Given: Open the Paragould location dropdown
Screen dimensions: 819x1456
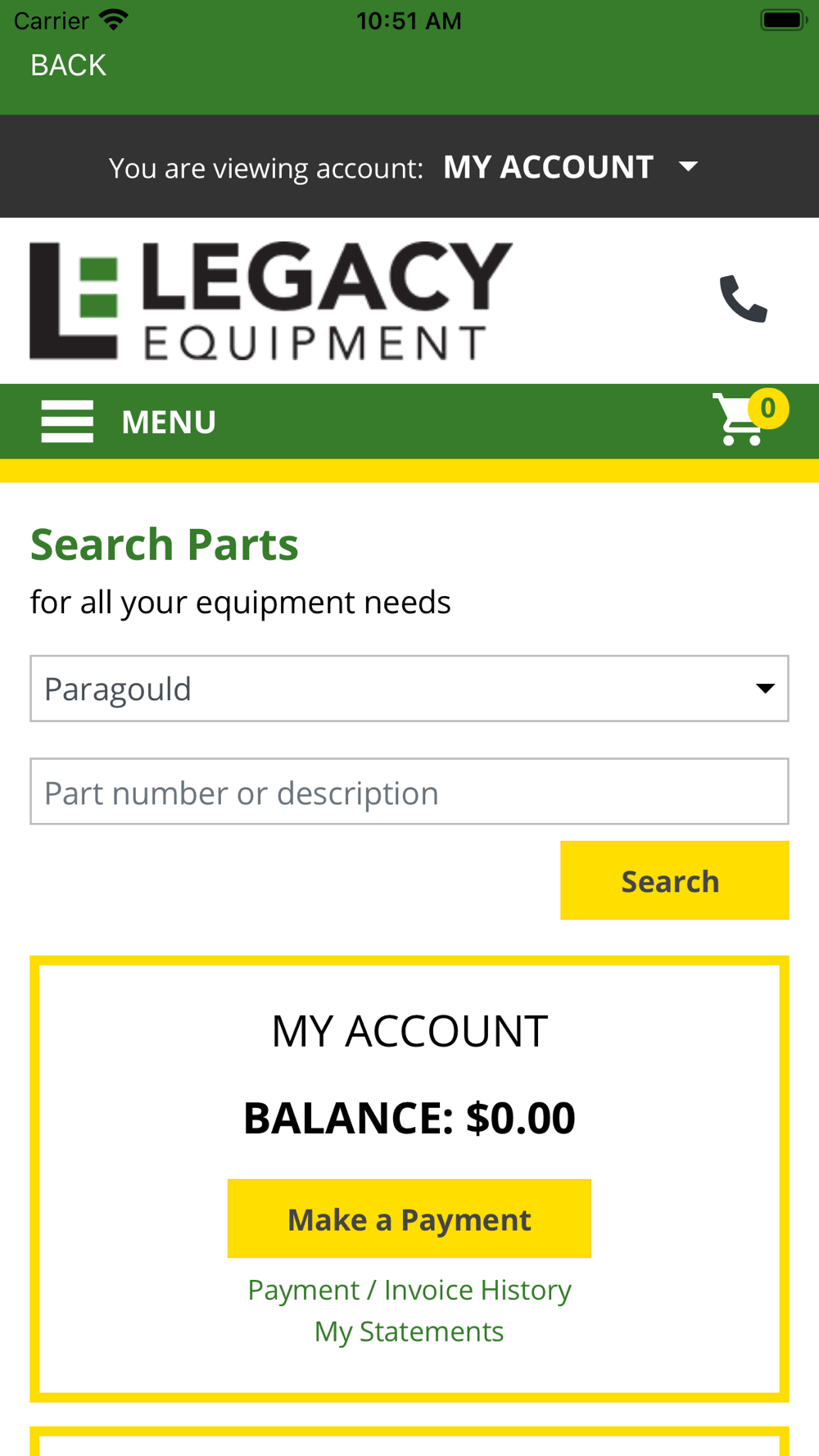Looking at the screenshot, I should (409, 689).
